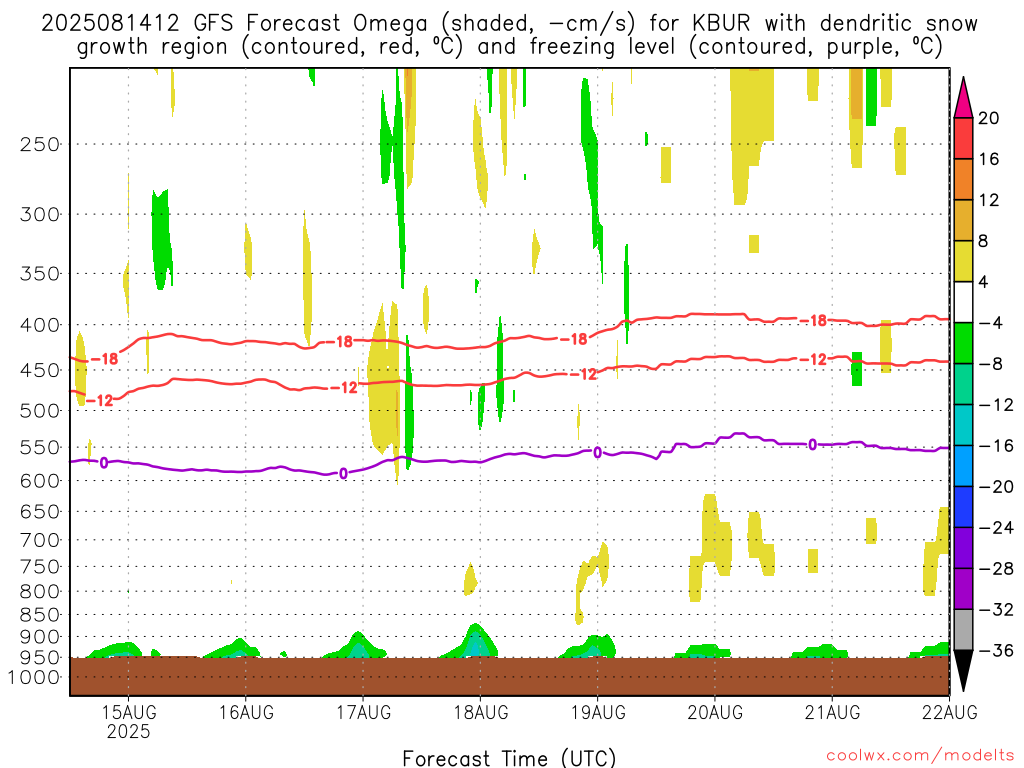The image size is (1024, 768).
Task: Click the 800 pressure axis label
Action: [x=40, y=592]
